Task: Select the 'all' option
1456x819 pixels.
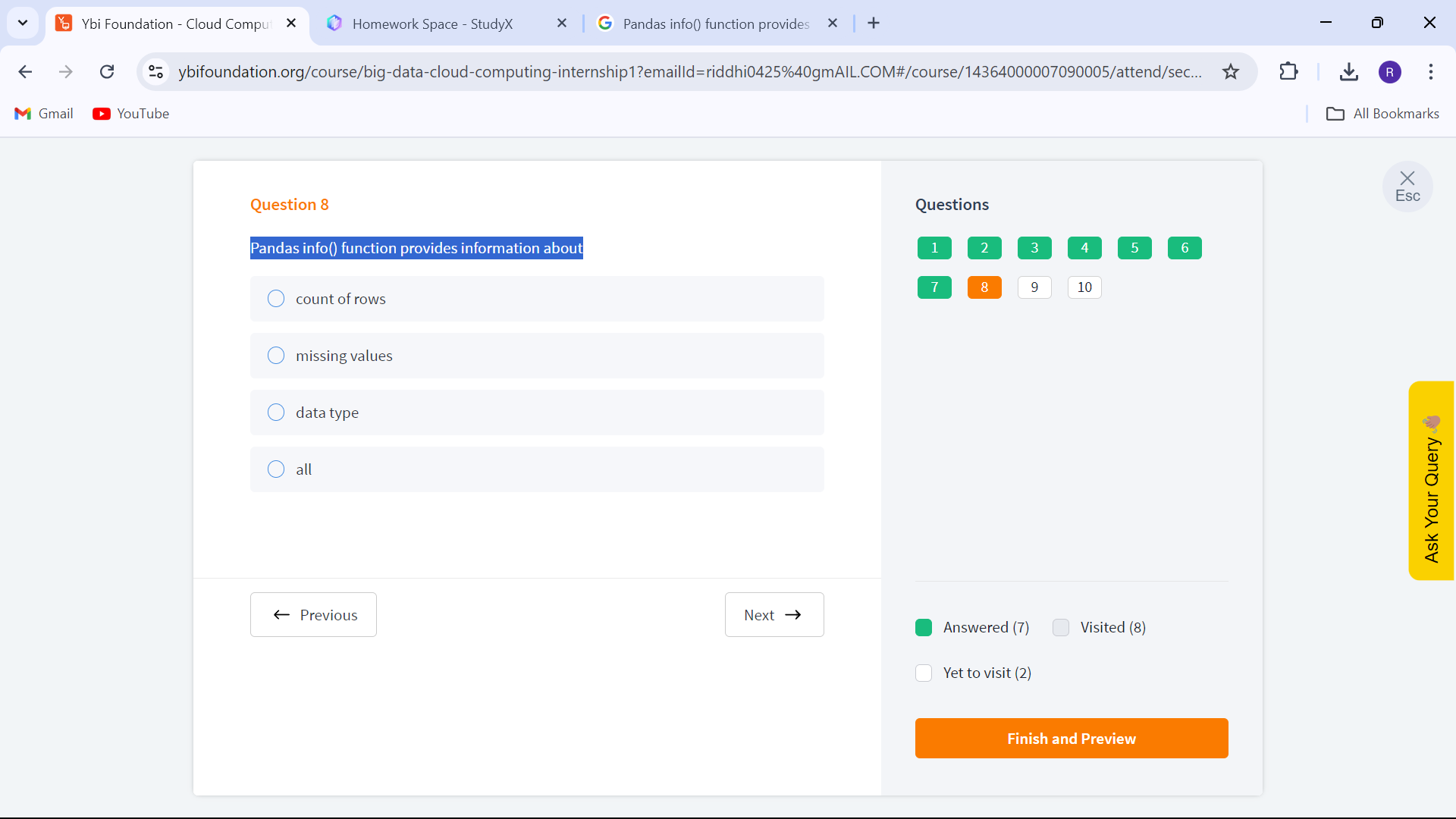Action: coord(537,469)
